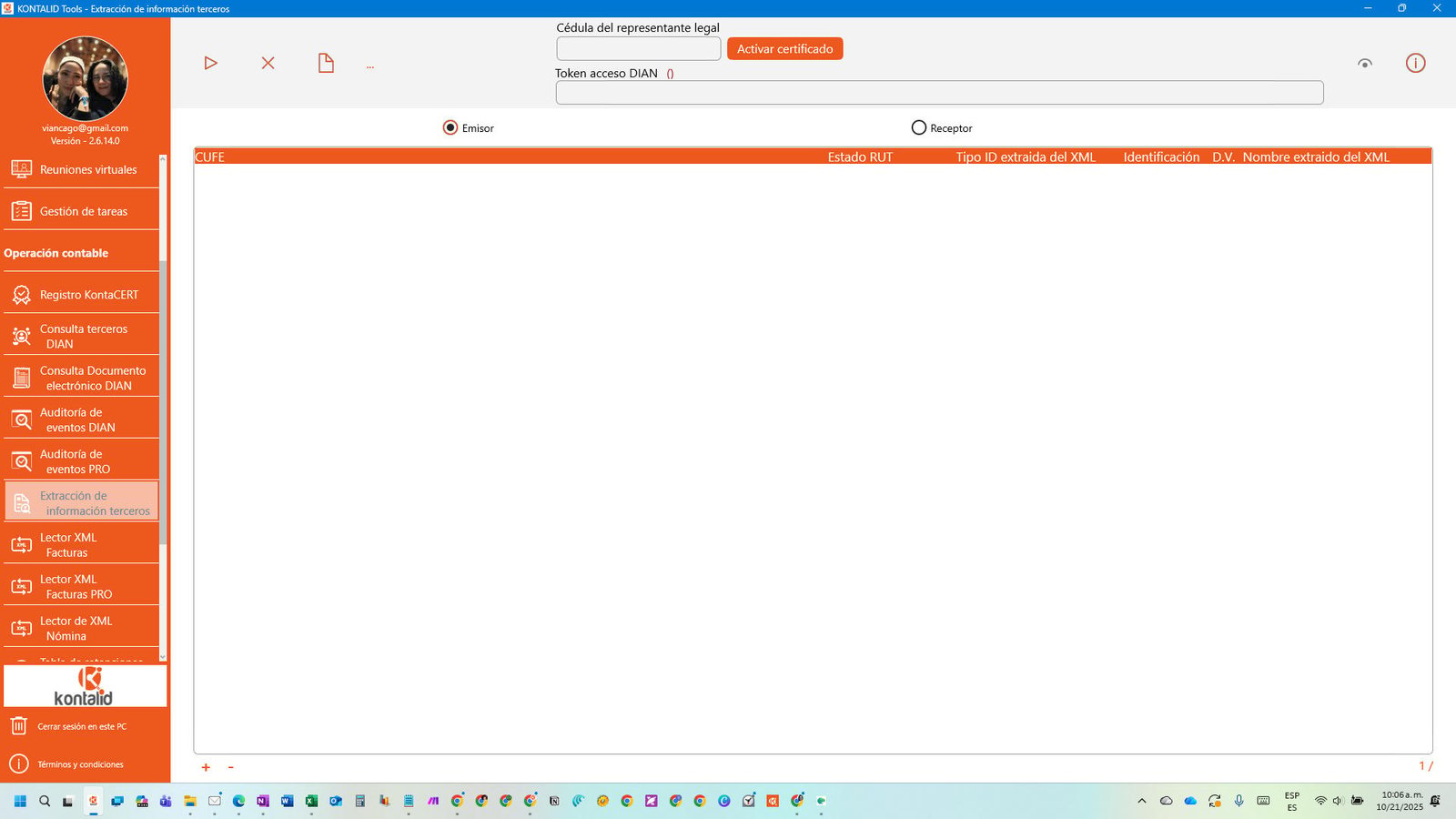Open Lector XML Facturas PRO
1456x819 pixels.
81,587
